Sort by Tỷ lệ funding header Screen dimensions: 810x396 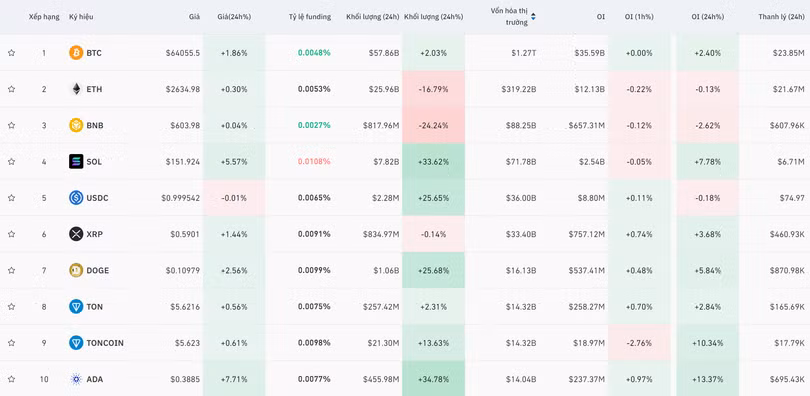[x=310, y=17]
